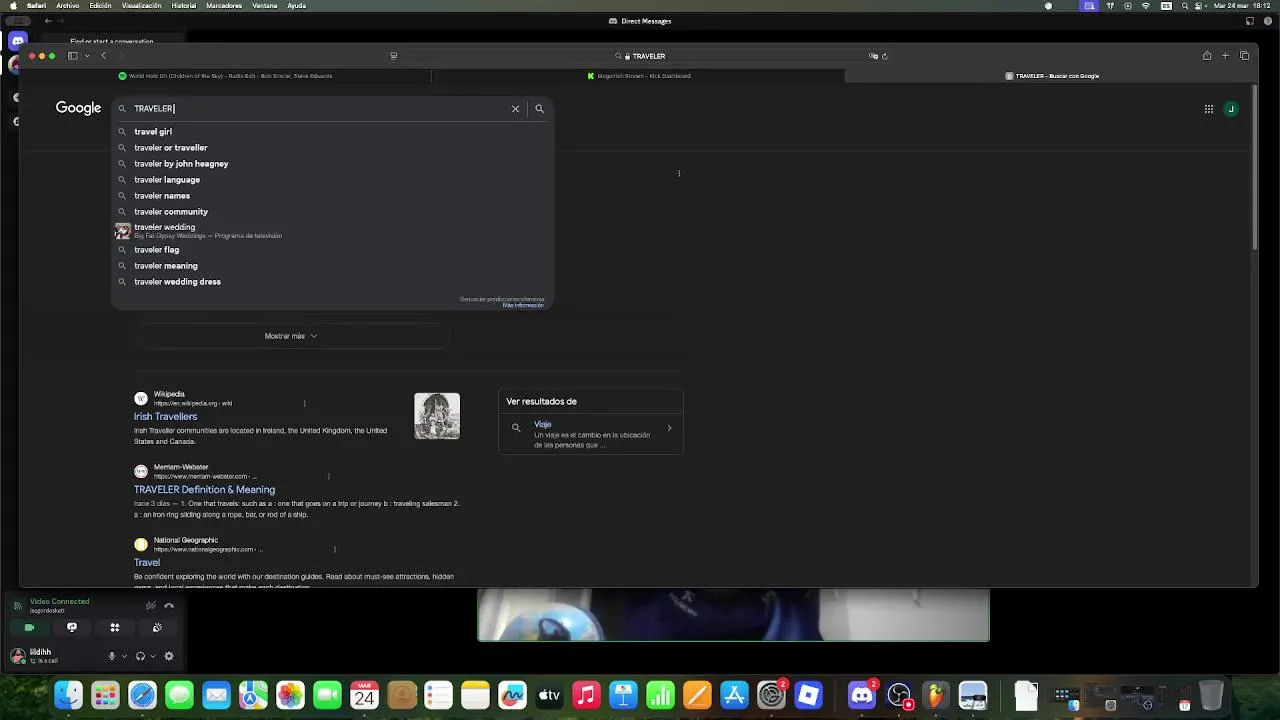This screenshot has height=720, width=1280.
Task: Open the 'Irish Travellers' Wikipedia result
Action: pyautogui.click(x=165, y=417)
